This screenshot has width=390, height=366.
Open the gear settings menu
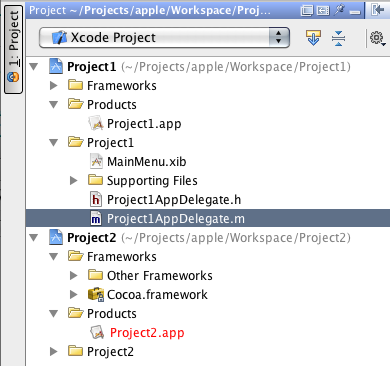coord(378,38)
